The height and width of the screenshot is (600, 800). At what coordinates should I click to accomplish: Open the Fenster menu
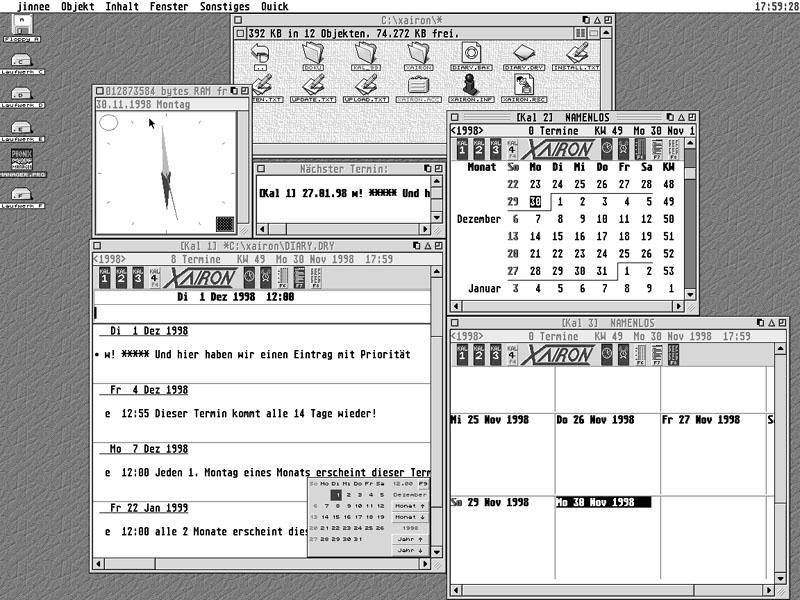[x=168, y=6]
